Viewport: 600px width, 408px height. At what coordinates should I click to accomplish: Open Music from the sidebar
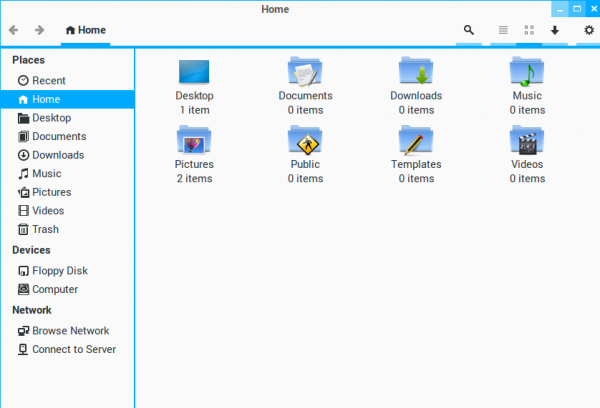[67, 173]
